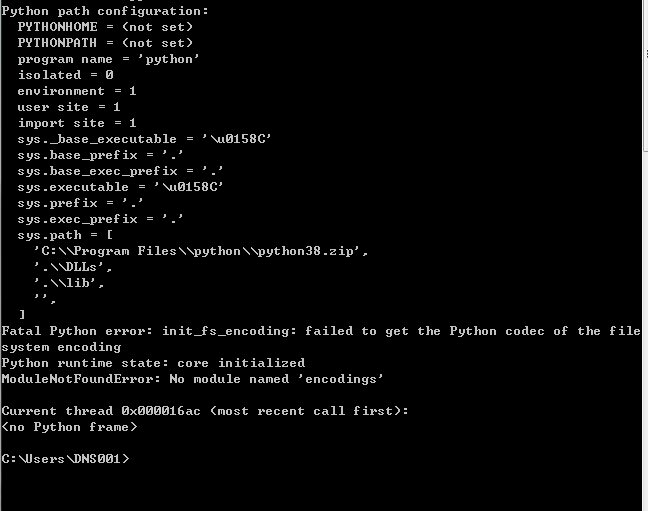Click the C:\Users\DNS001> command prompt line
Viewport: 648px width, 511px height.
65,459
